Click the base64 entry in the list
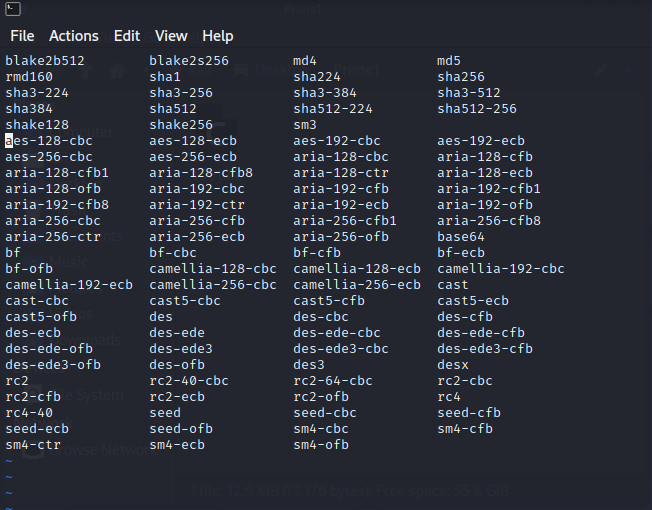 461,237
